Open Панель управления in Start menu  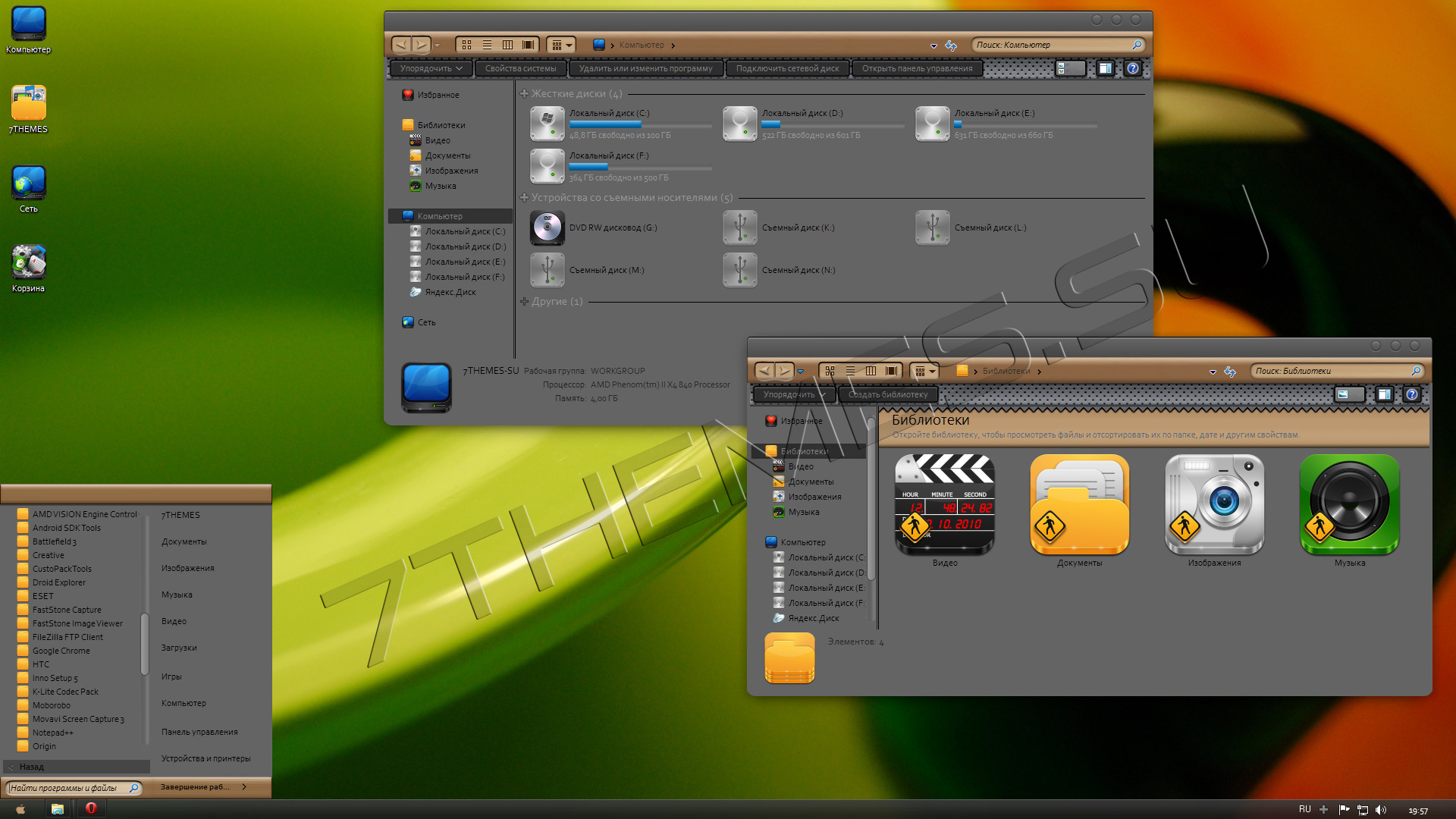pos(199,732)
